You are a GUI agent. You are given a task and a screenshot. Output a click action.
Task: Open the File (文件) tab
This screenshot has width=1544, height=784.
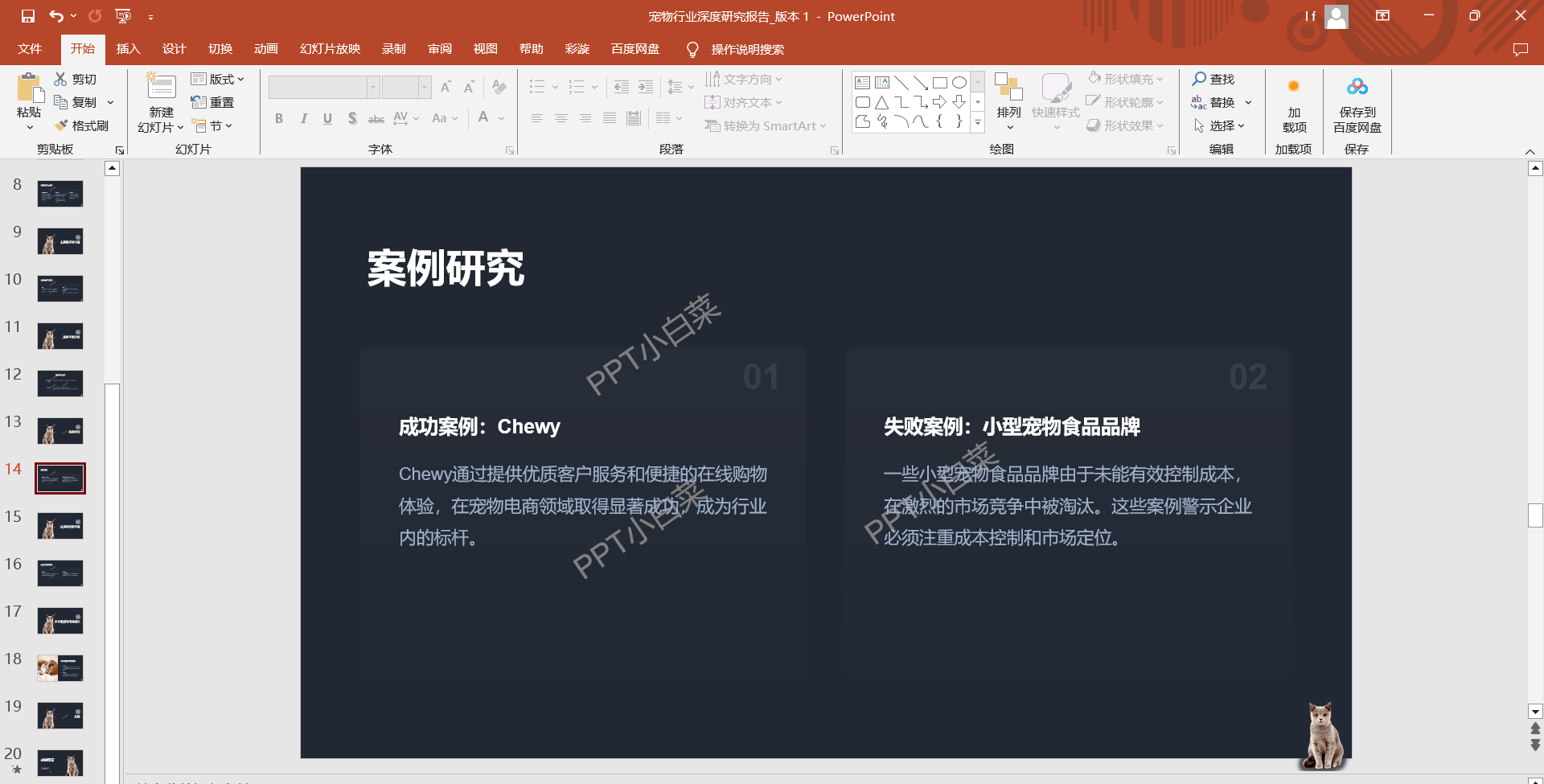(30, 49)
